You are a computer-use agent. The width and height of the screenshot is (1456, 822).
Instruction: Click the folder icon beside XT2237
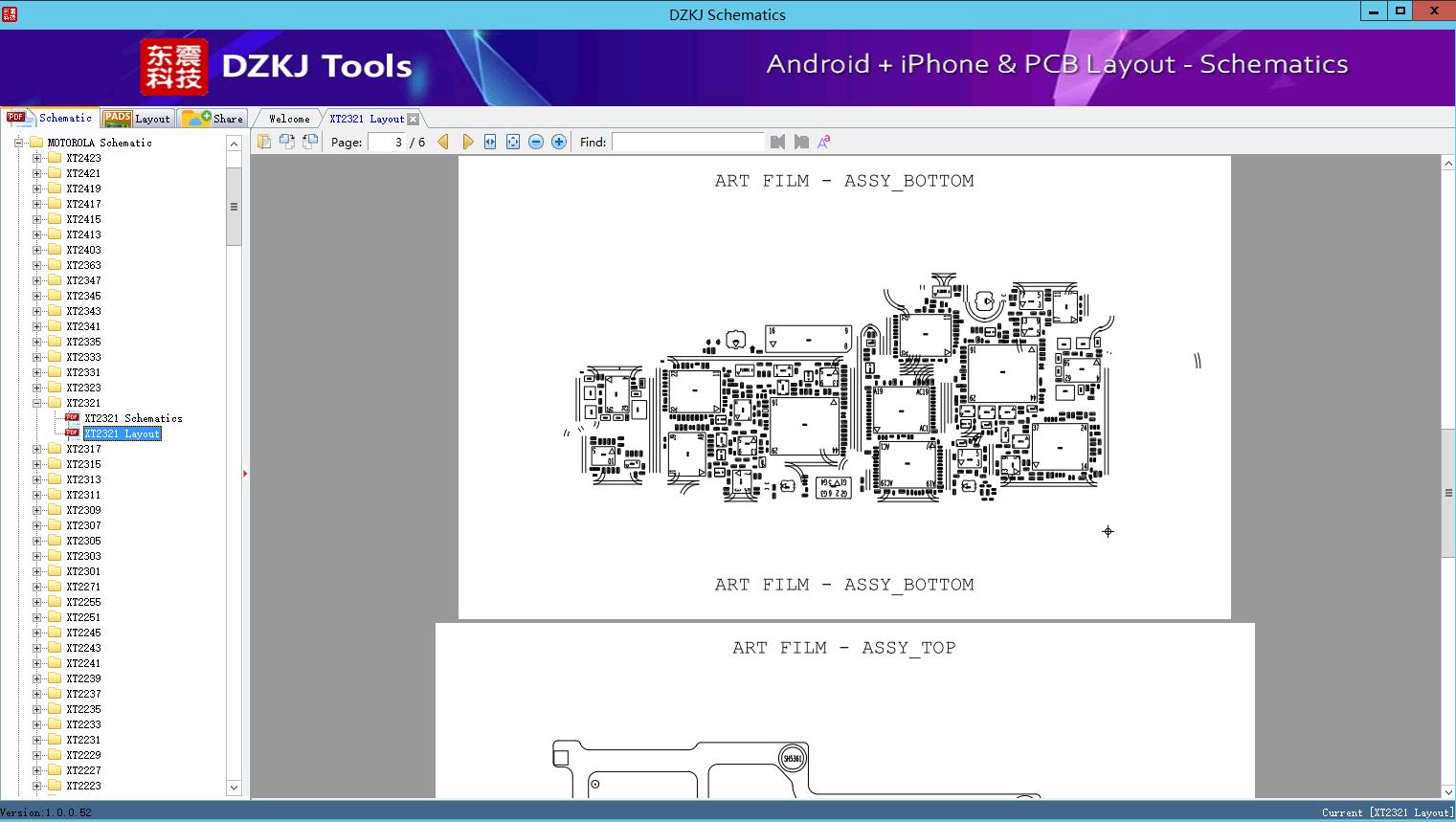pyautogui.click(x=55, y=694)
